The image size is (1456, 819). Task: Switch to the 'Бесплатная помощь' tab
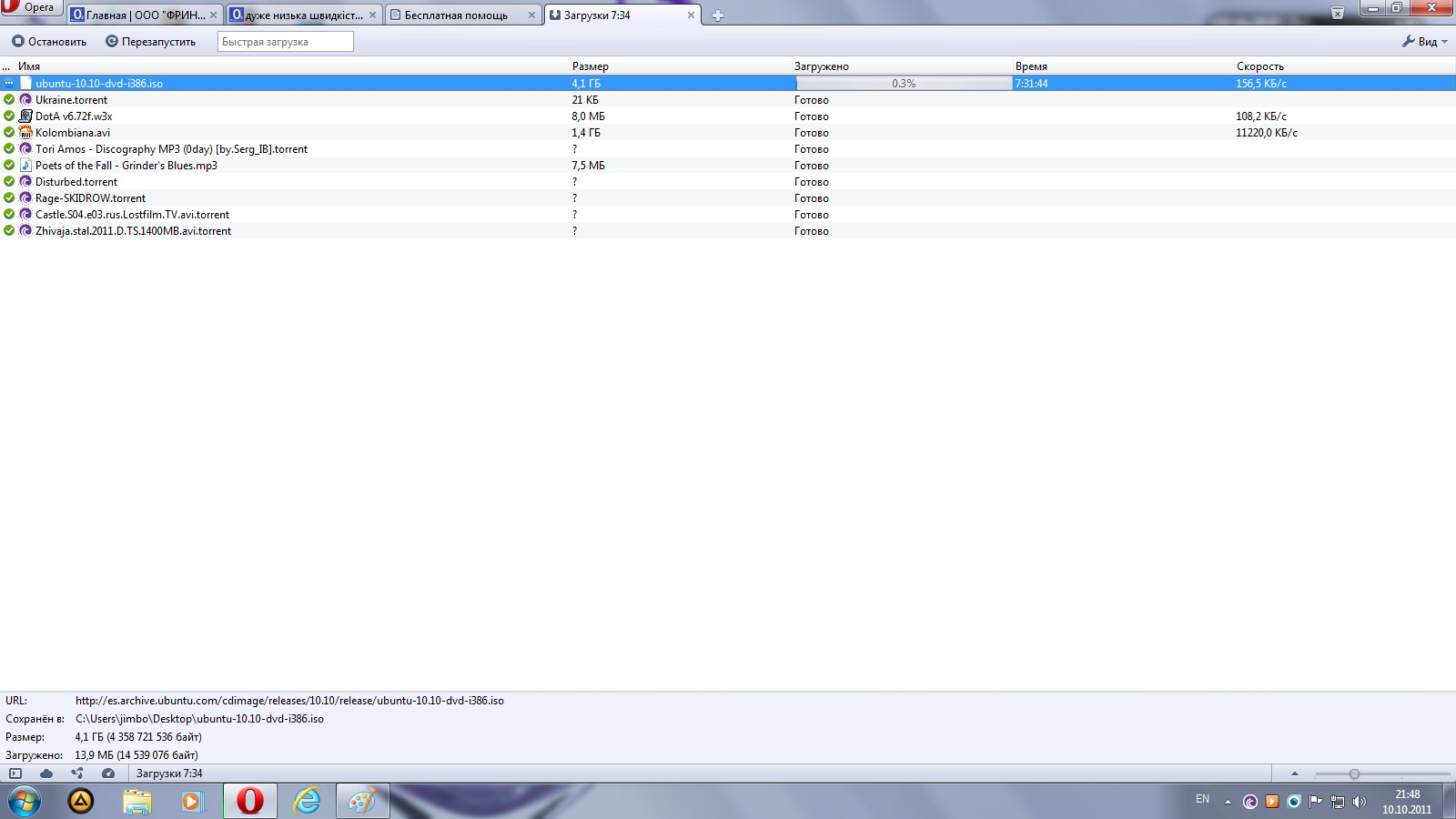click(x=462, y=15)
